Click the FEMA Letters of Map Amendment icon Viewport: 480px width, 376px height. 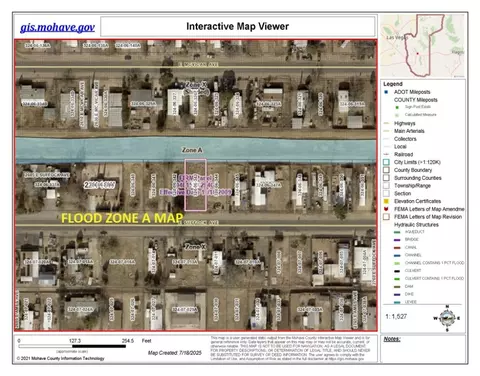[x=386, y=209]
